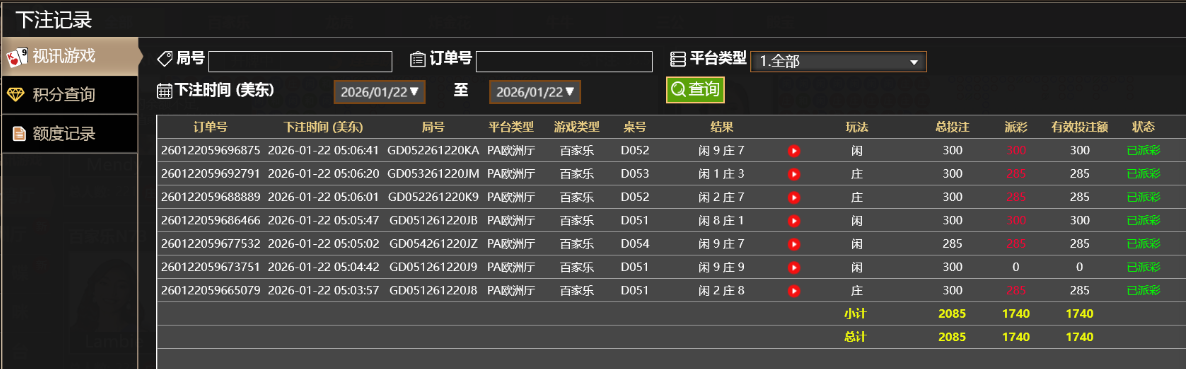Focus the 局号 input field

coord(300,61)
